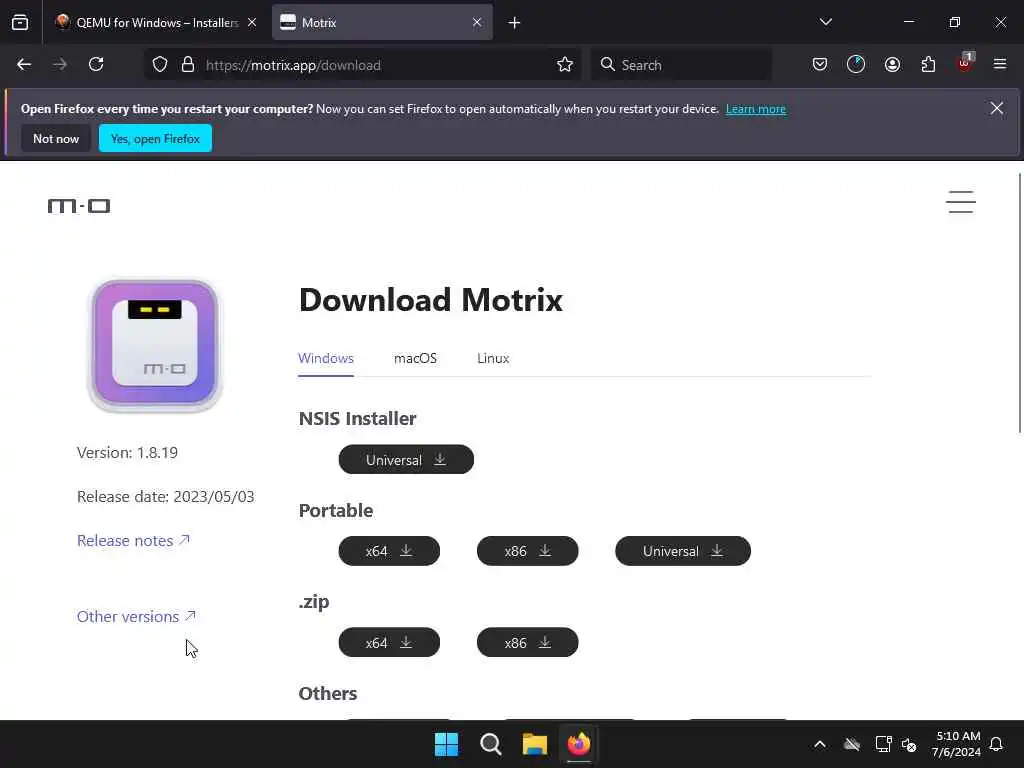The image size is (1024, 768).
Task: Click the 'Download Motrix' heading
Action: tap(430, 300)
